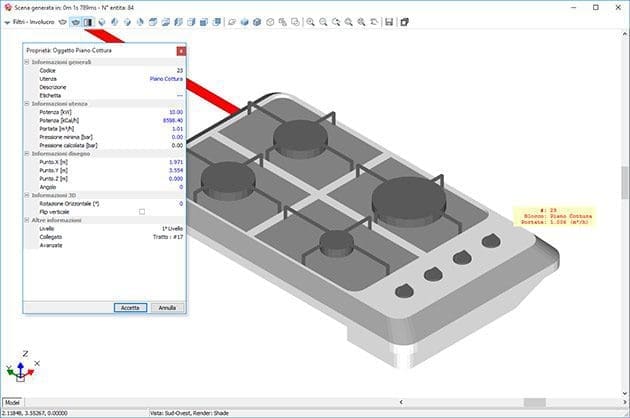Open the Filtri dropdown arrow

7,21
